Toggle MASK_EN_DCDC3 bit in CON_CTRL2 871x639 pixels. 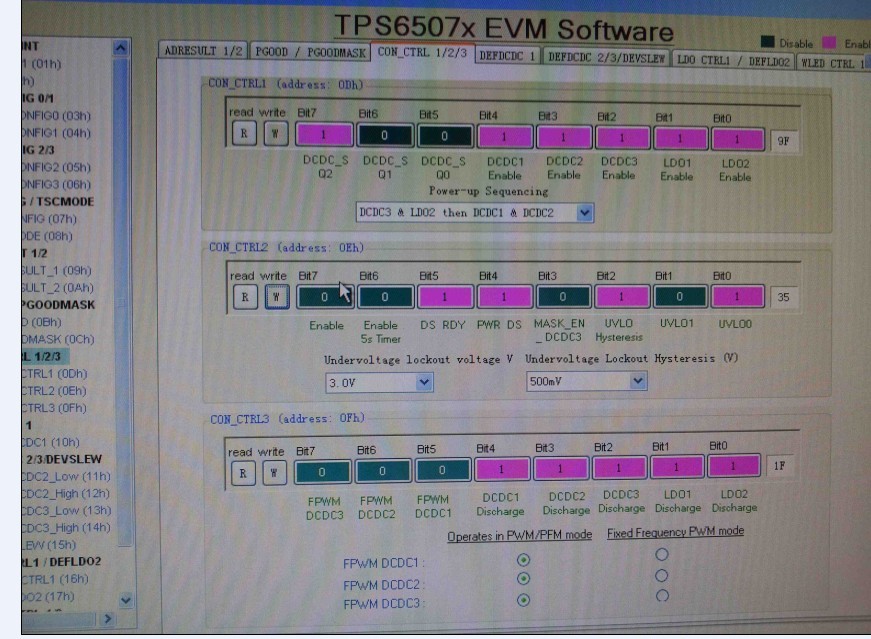pos(563,297)
